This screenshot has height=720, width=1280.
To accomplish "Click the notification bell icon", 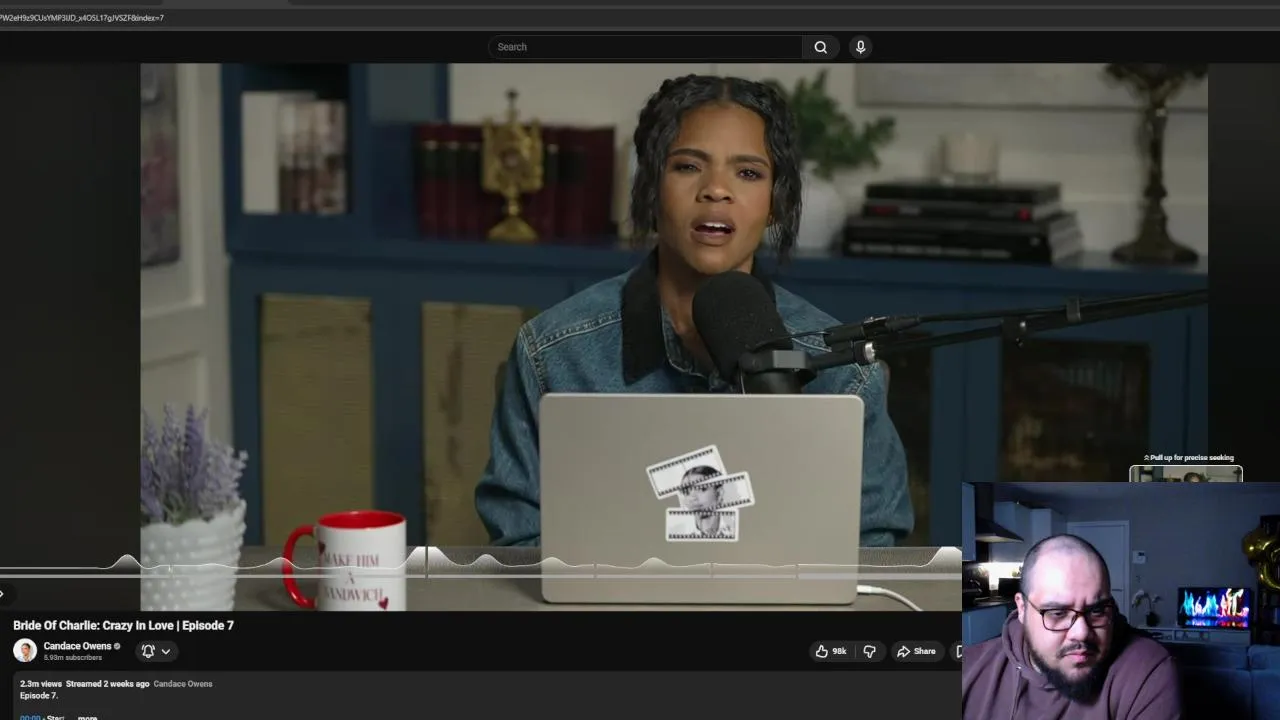I will (148, 651).
